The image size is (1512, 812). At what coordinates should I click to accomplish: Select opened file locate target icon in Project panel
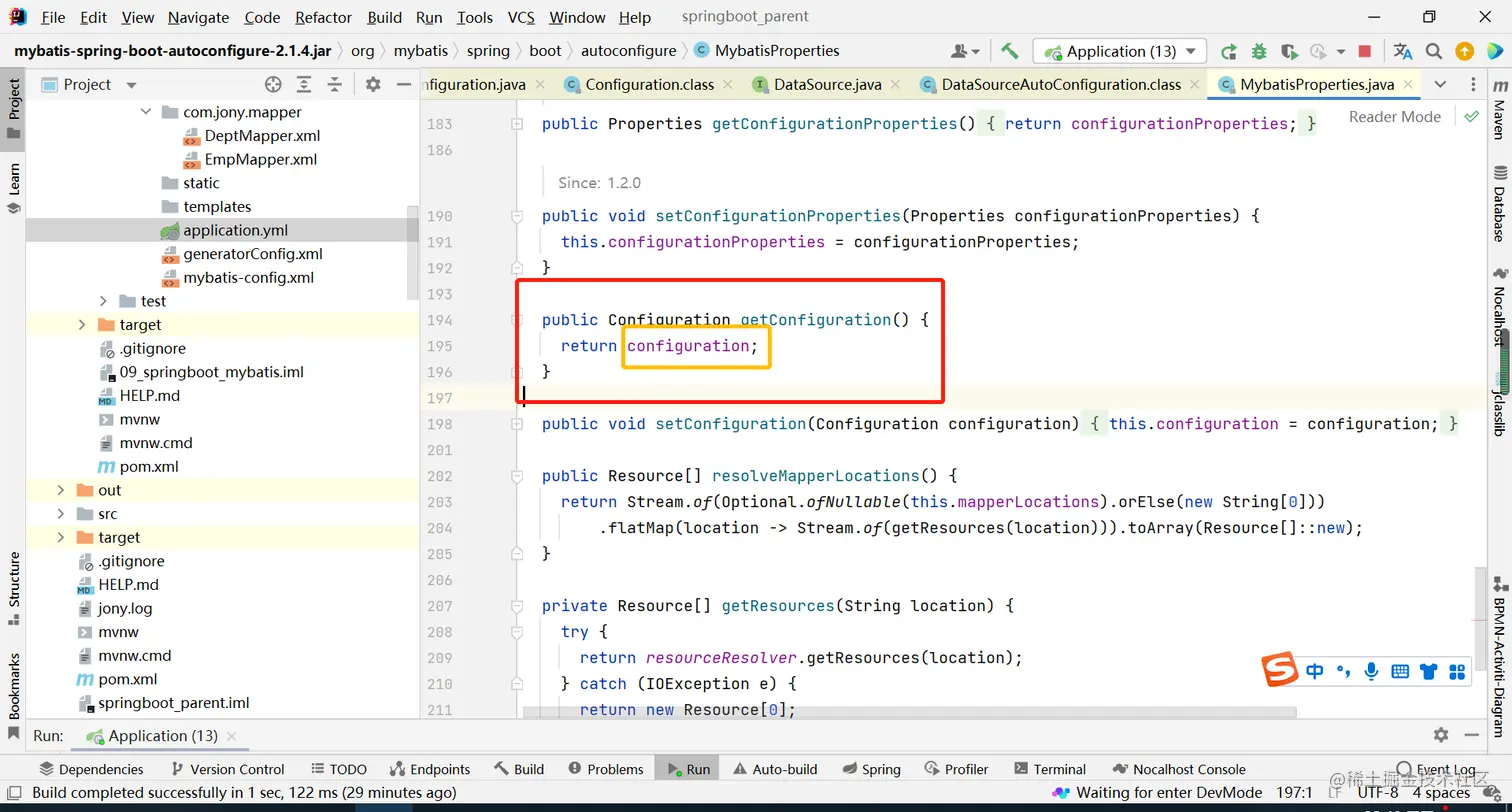[273, 85]
